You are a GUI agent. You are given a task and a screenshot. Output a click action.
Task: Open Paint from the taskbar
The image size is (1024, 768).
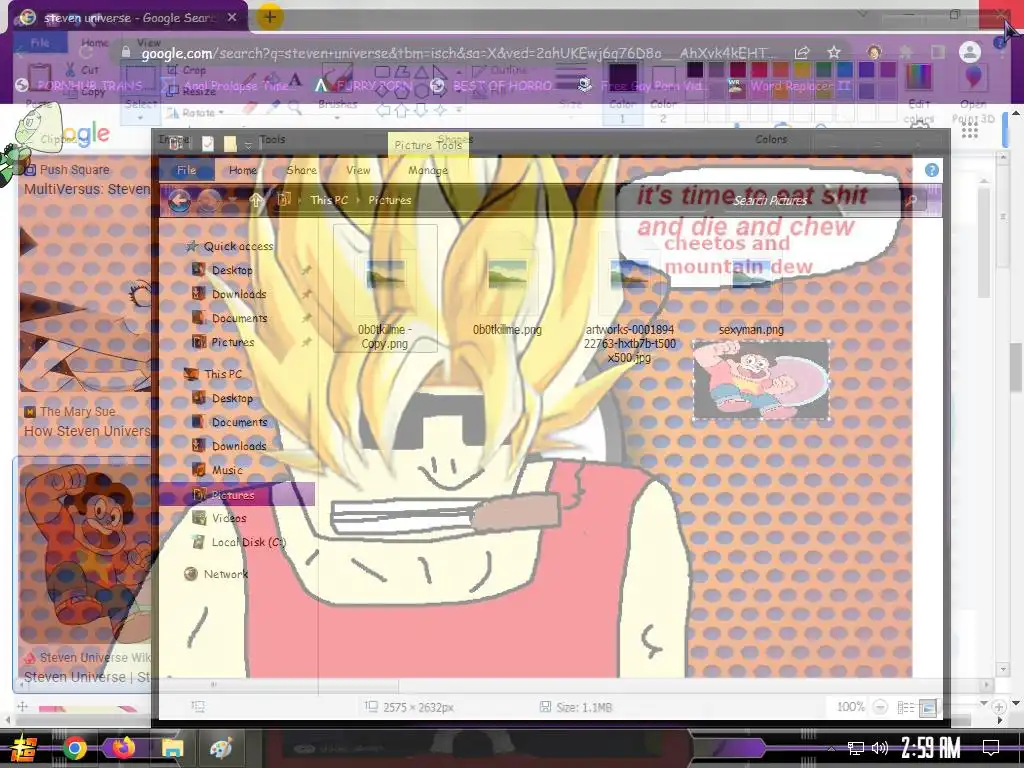221,748
